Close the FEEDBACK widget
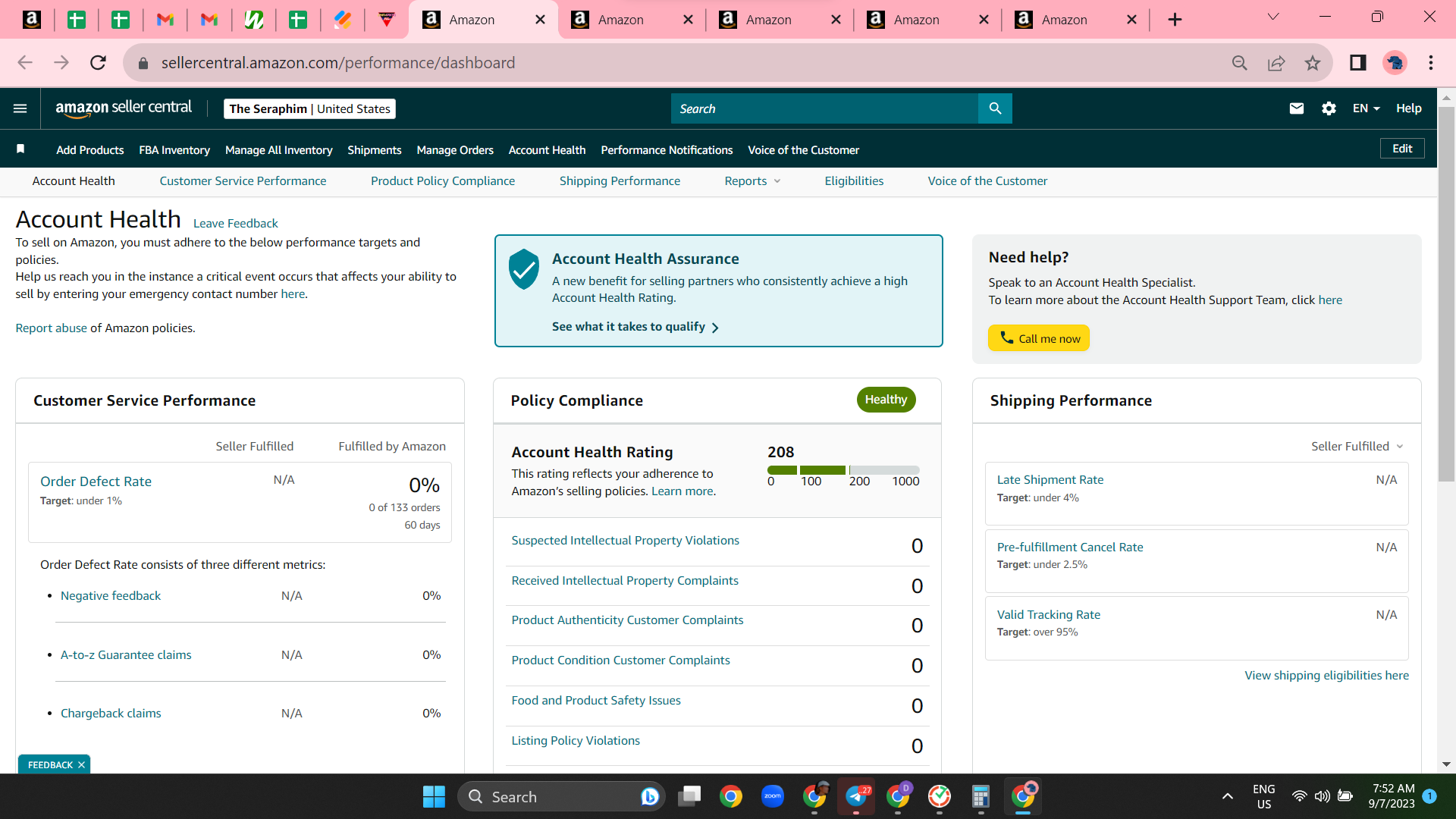This screenshot has height=819, width=1456. click(x=81, y=764)
